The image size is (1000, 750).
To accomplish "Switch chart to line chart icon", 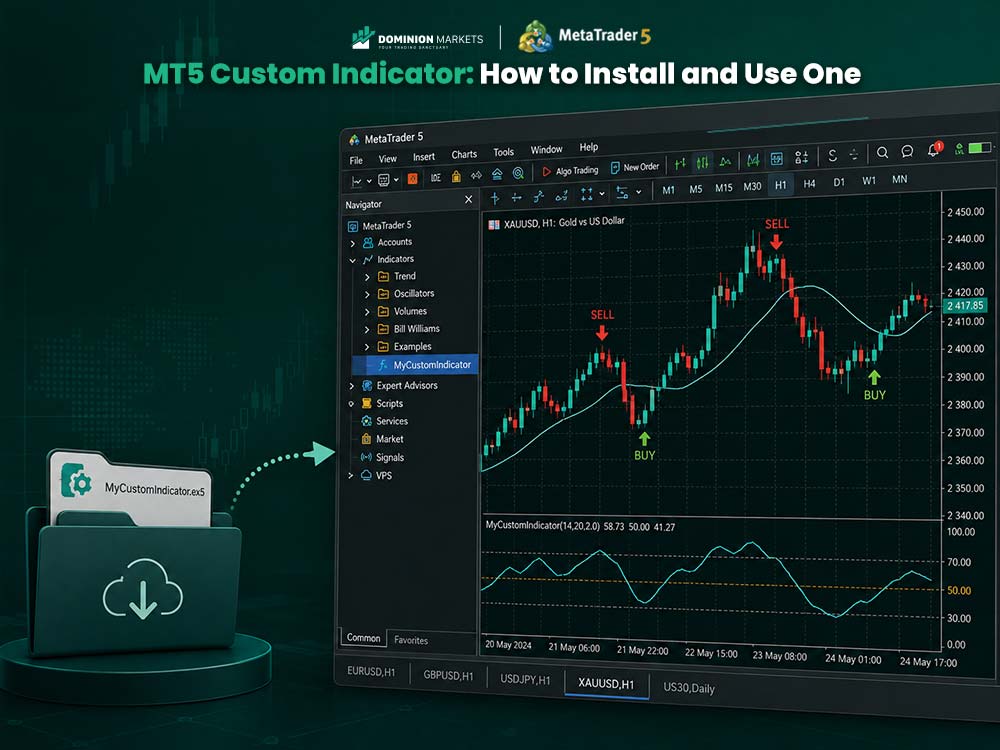I will point(725,161).
